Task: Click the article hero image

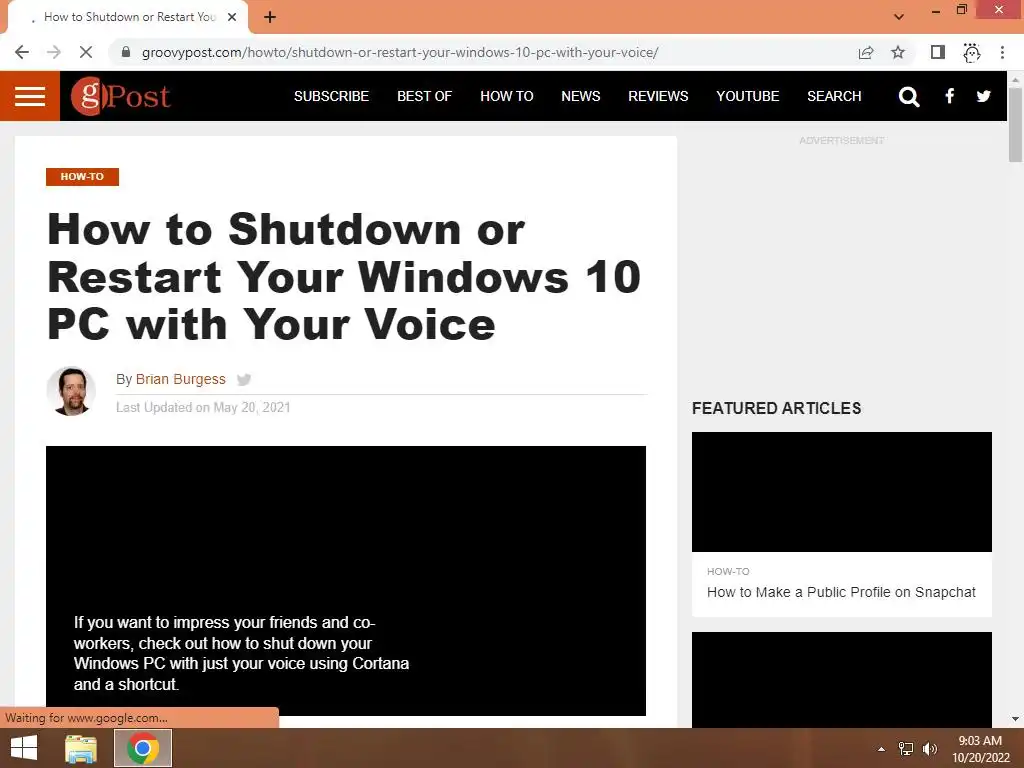Action: pos(346,581)
